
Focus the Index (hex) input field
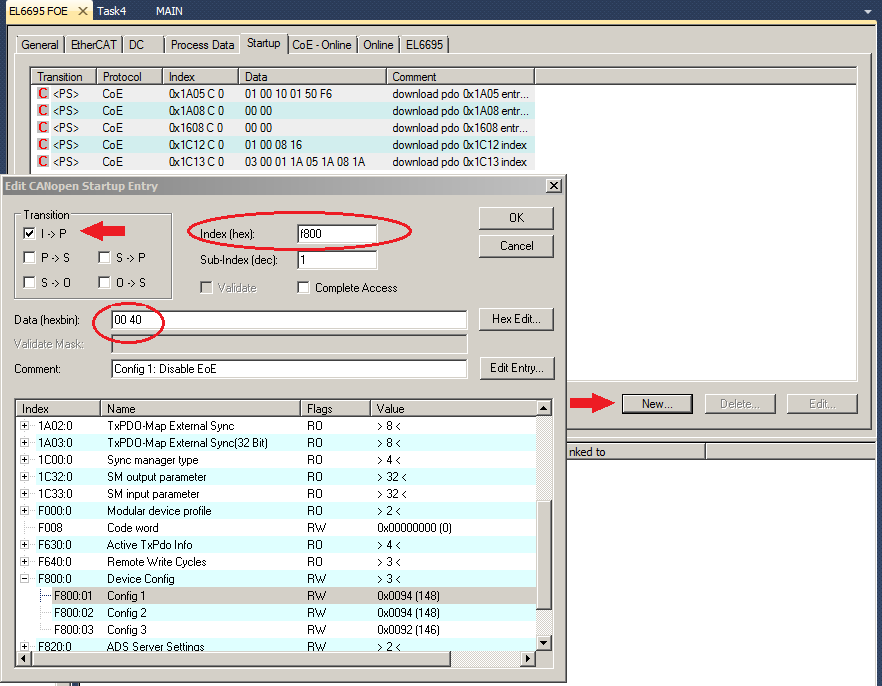(337, 233)
